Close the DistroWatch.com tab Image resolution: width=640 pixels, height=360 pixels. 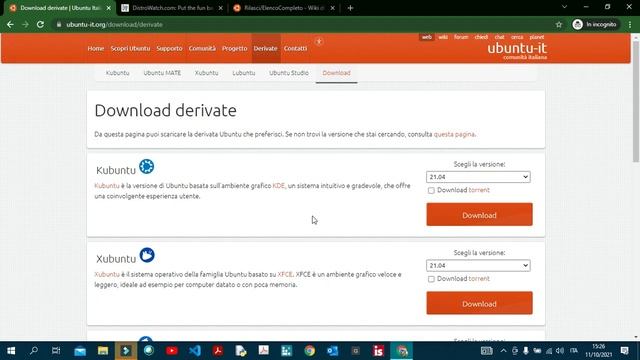220,8
